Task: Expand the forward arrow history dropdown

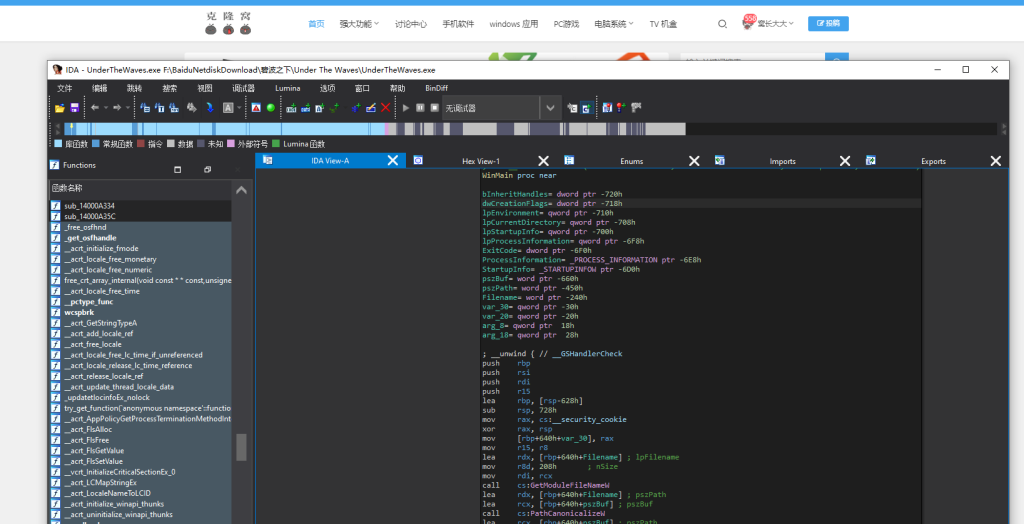Action: (127, 108)
